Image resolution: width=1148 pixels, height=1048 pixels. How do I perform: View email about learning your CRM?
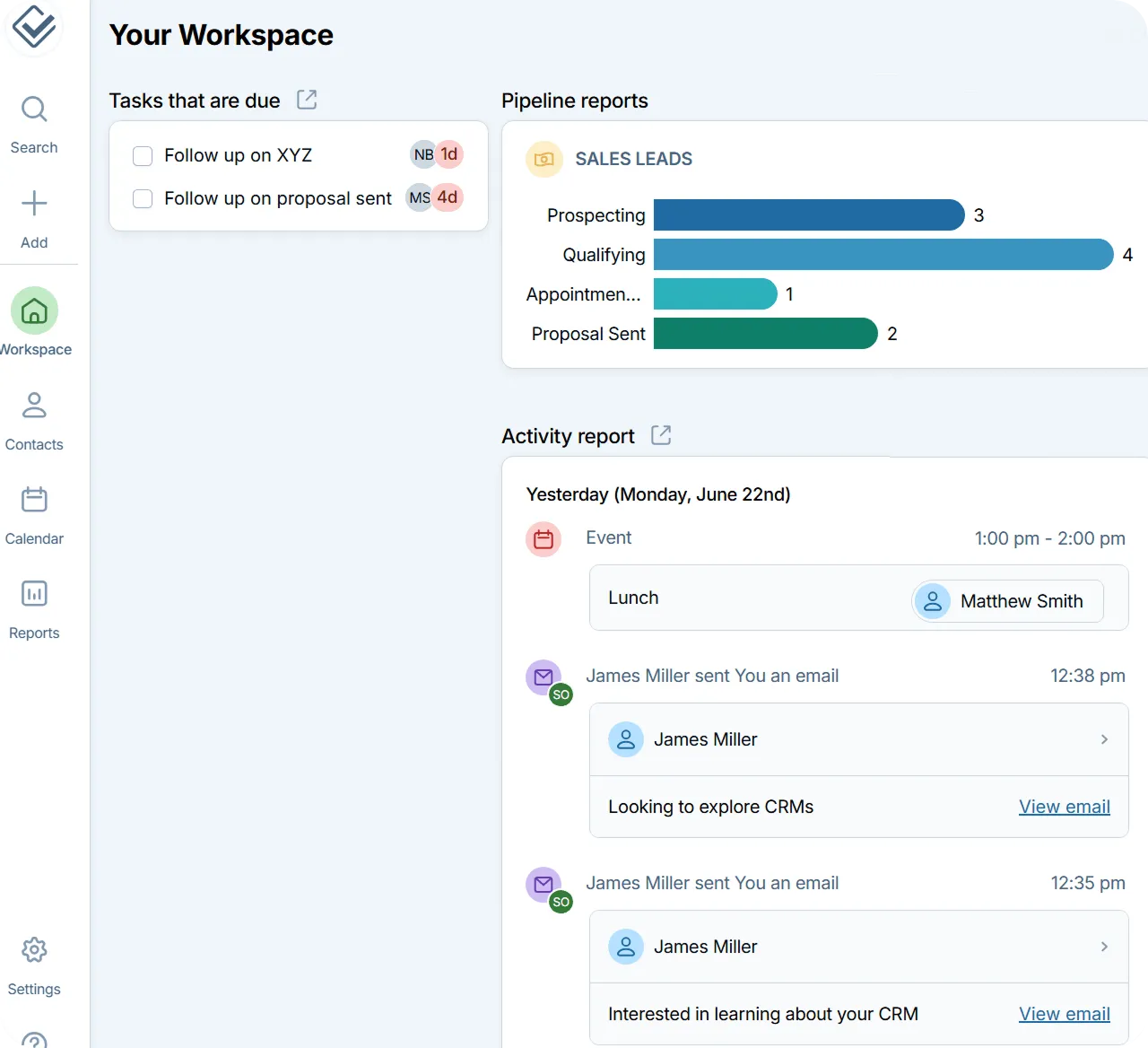coord(1064,1014)
